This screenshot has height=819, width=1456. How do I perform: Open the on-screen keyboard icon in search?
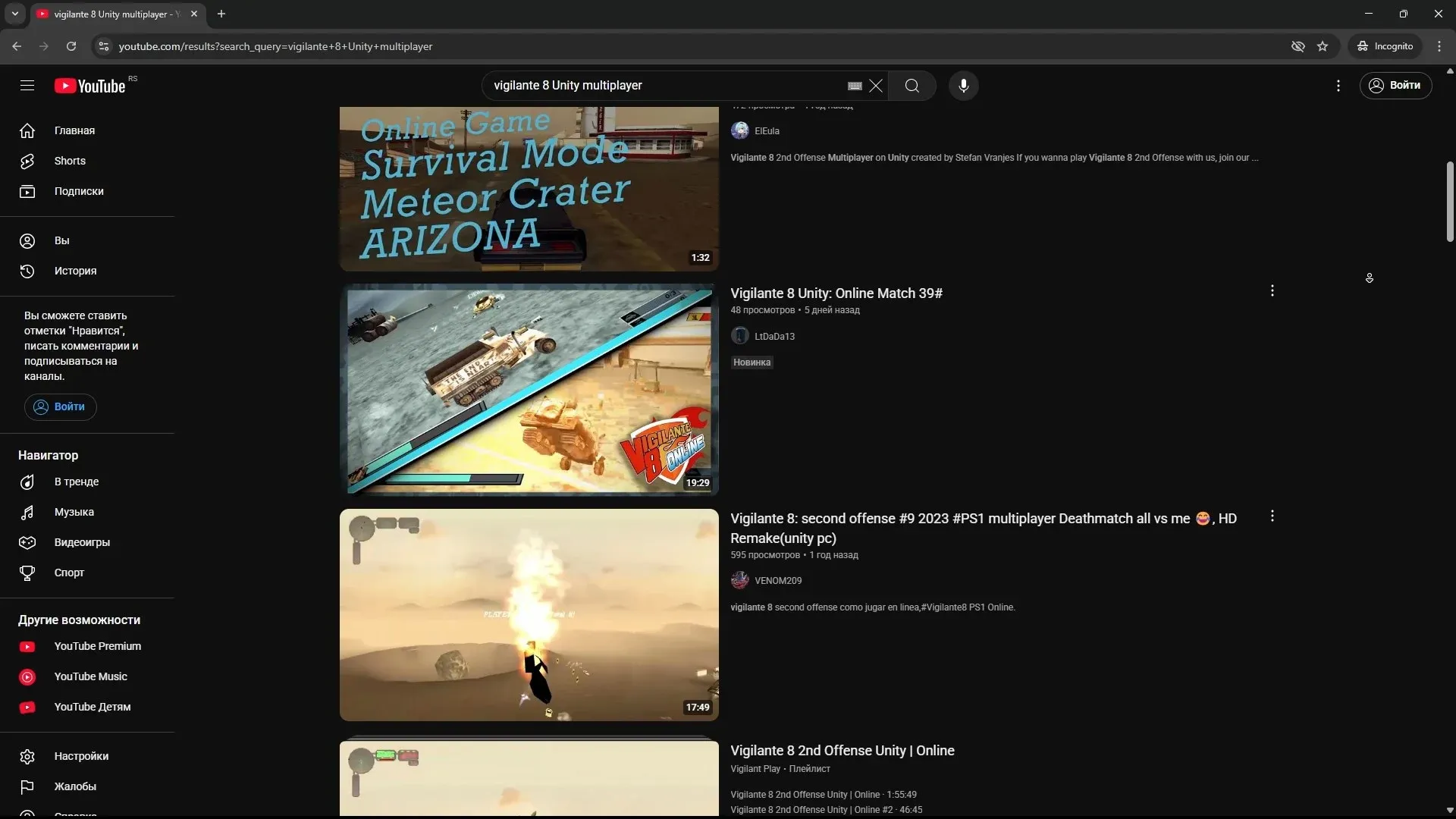[855, 86]
